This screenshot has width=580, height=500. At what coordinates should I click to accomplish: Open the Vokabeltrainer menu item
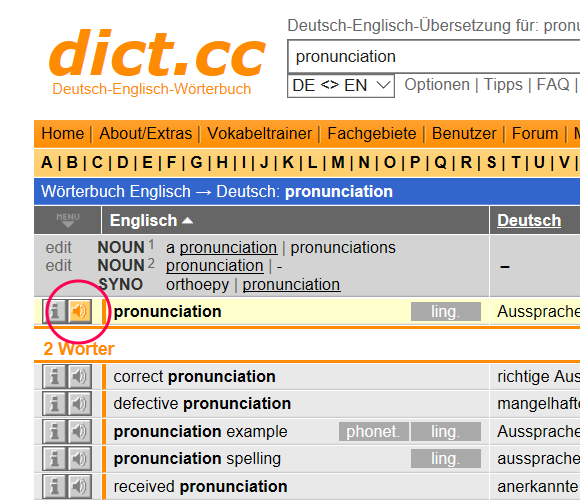259,134
